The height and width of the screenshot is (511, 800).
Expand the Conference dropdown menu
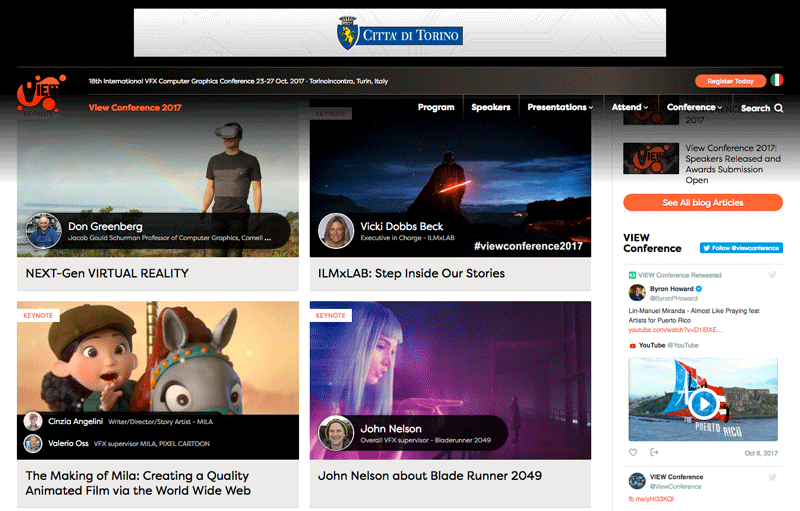pos(694,107)
